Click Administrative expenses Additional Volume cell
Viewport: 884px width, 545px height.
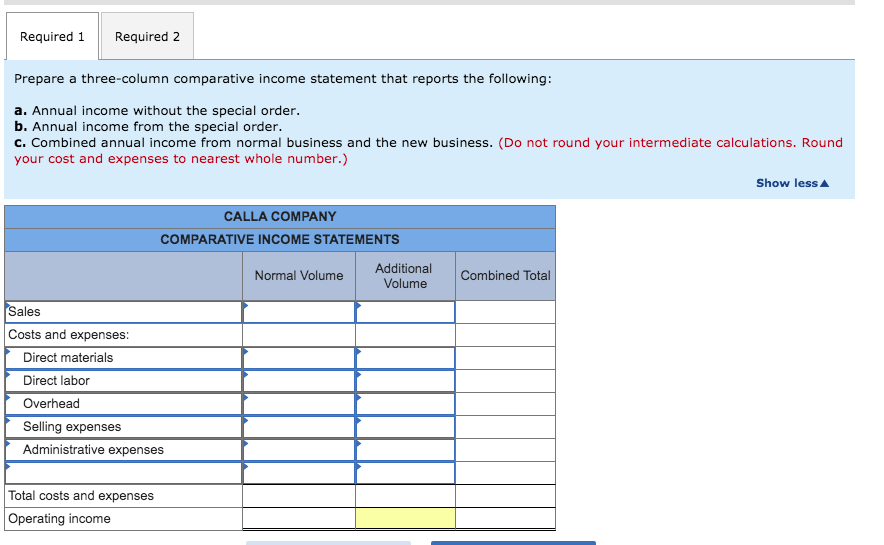[405, 450]
